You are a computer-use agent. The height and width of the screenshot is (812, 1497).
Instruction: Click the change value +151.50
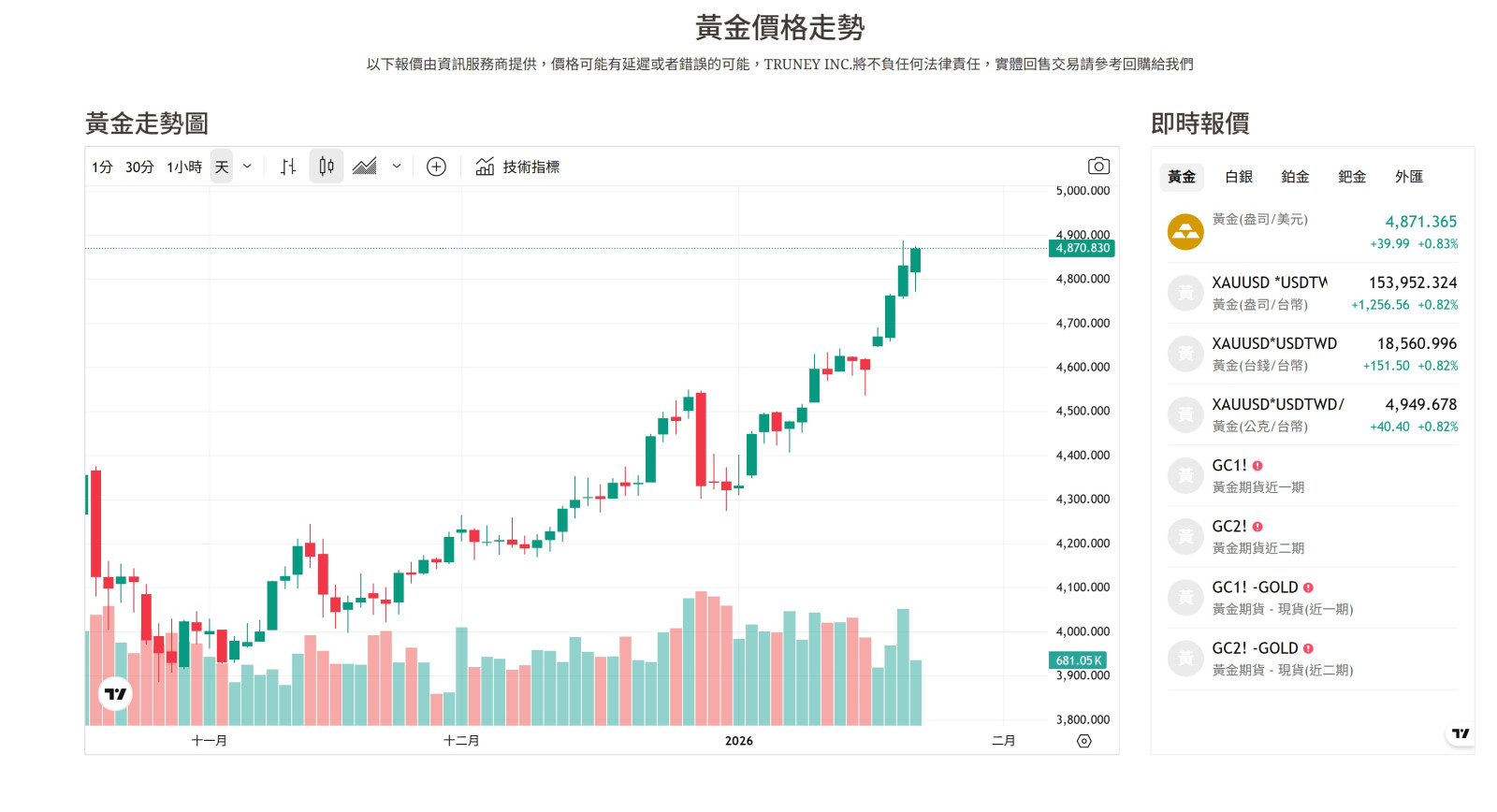1386,366
